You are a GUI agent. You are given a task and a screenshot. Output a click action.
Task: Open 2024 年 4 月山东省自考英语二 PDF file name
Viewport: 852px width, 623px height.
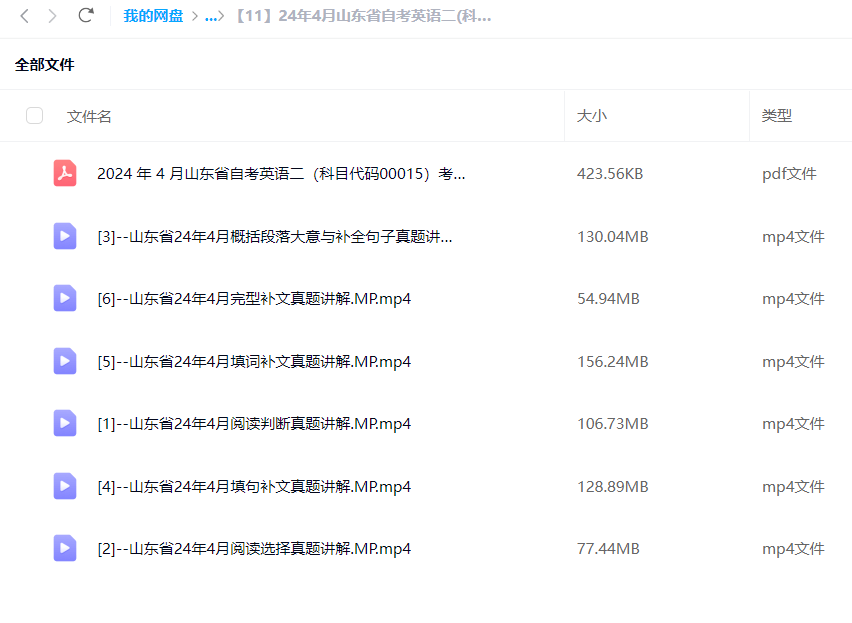point(281,174)
